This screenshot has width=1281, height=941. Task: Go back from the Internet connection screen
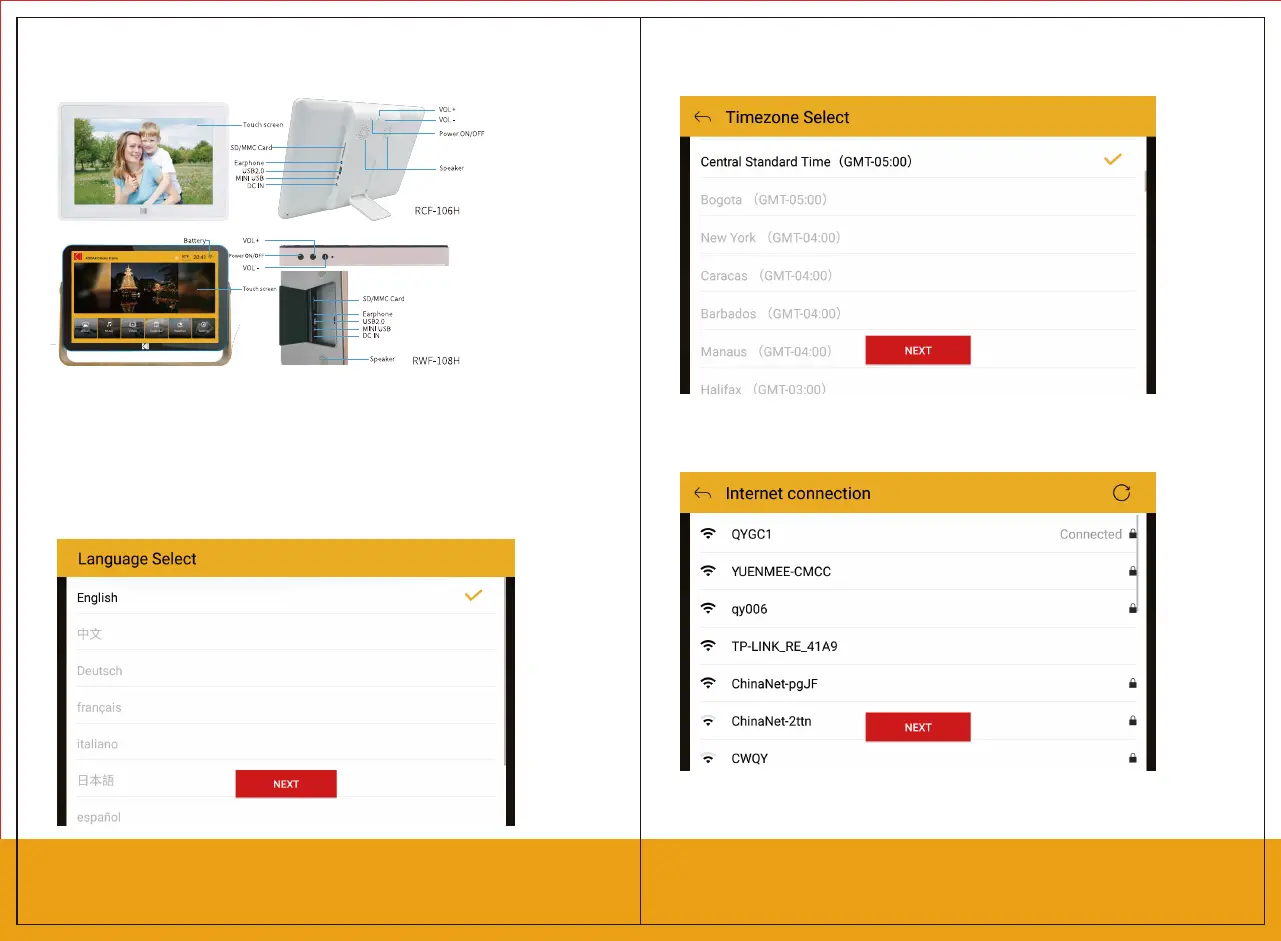tap(703, 493)
